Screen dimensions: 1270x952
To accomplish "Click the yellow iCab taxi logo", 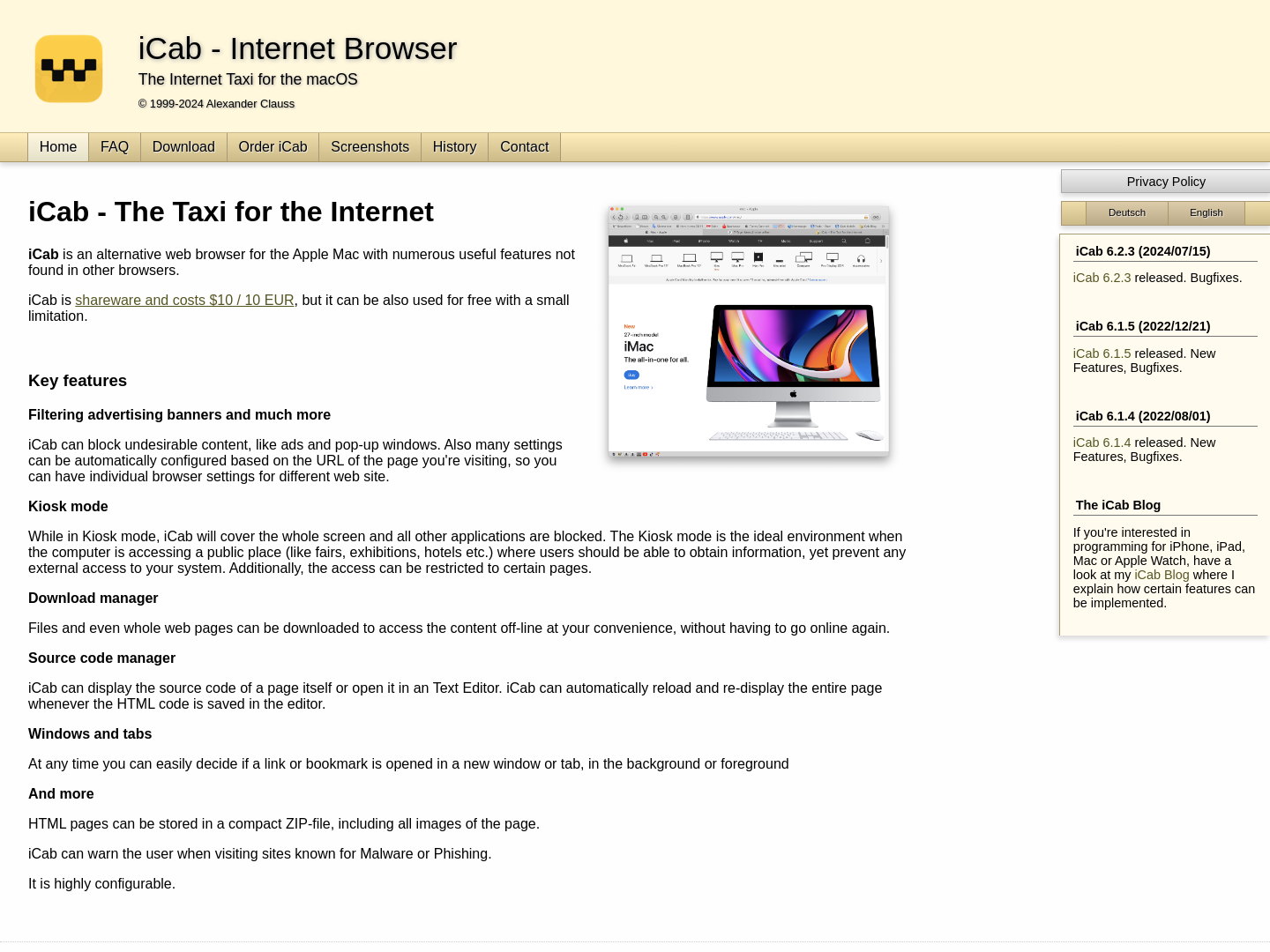I will 69,69.
